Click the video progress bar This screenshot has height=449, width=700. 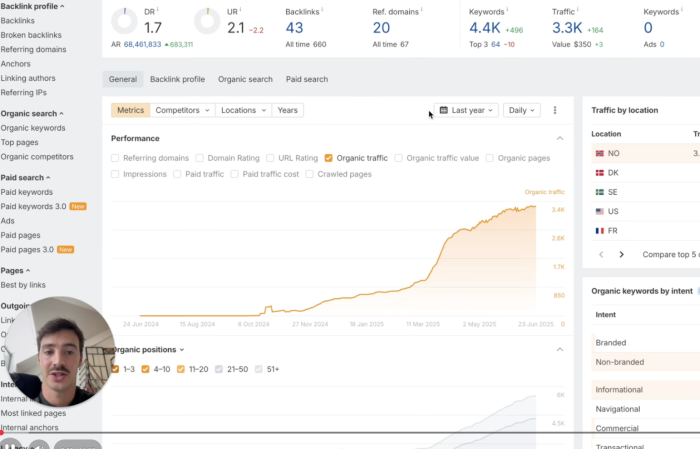tap(350, 433)
